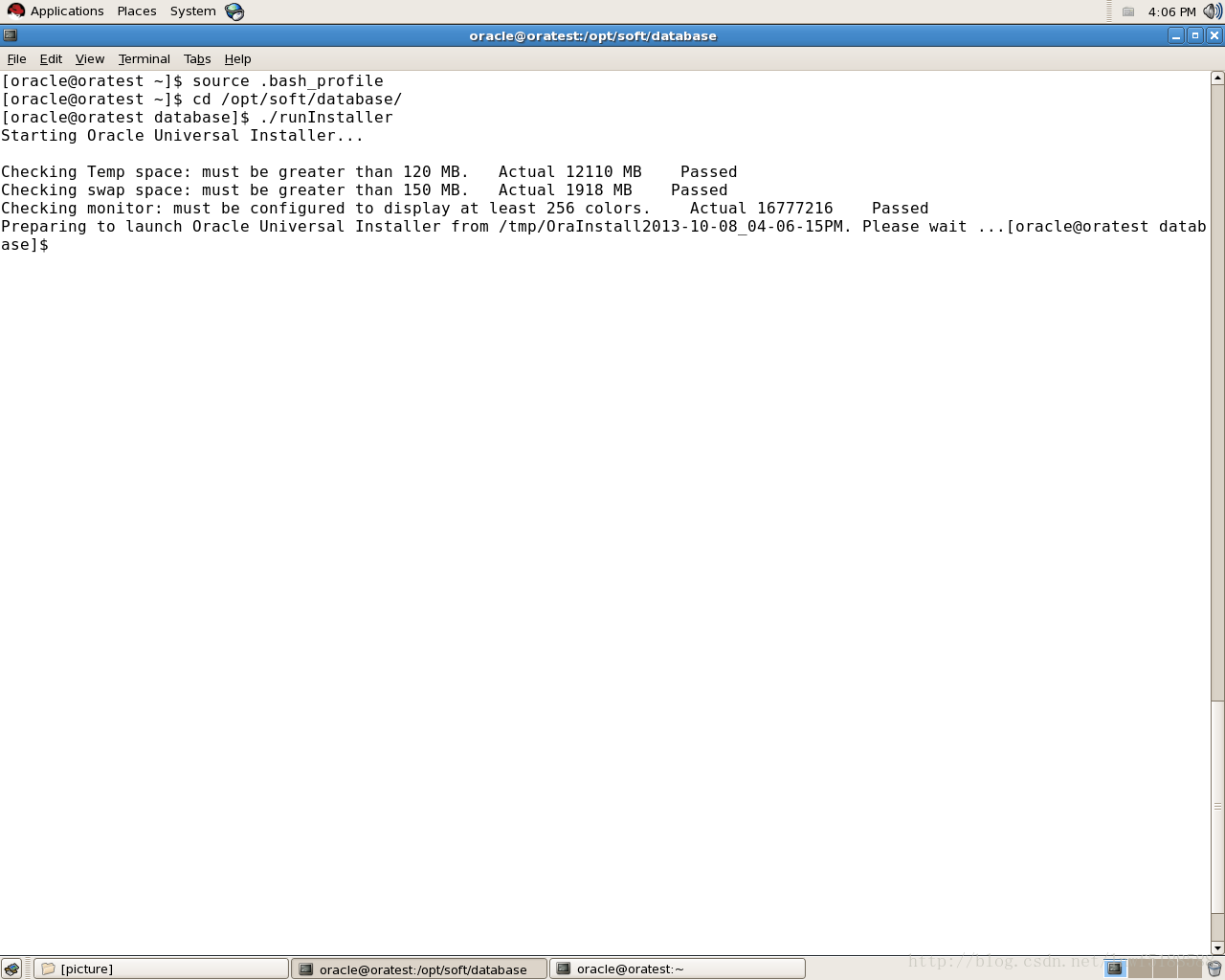Open the Edit menu in terminal

51,58
